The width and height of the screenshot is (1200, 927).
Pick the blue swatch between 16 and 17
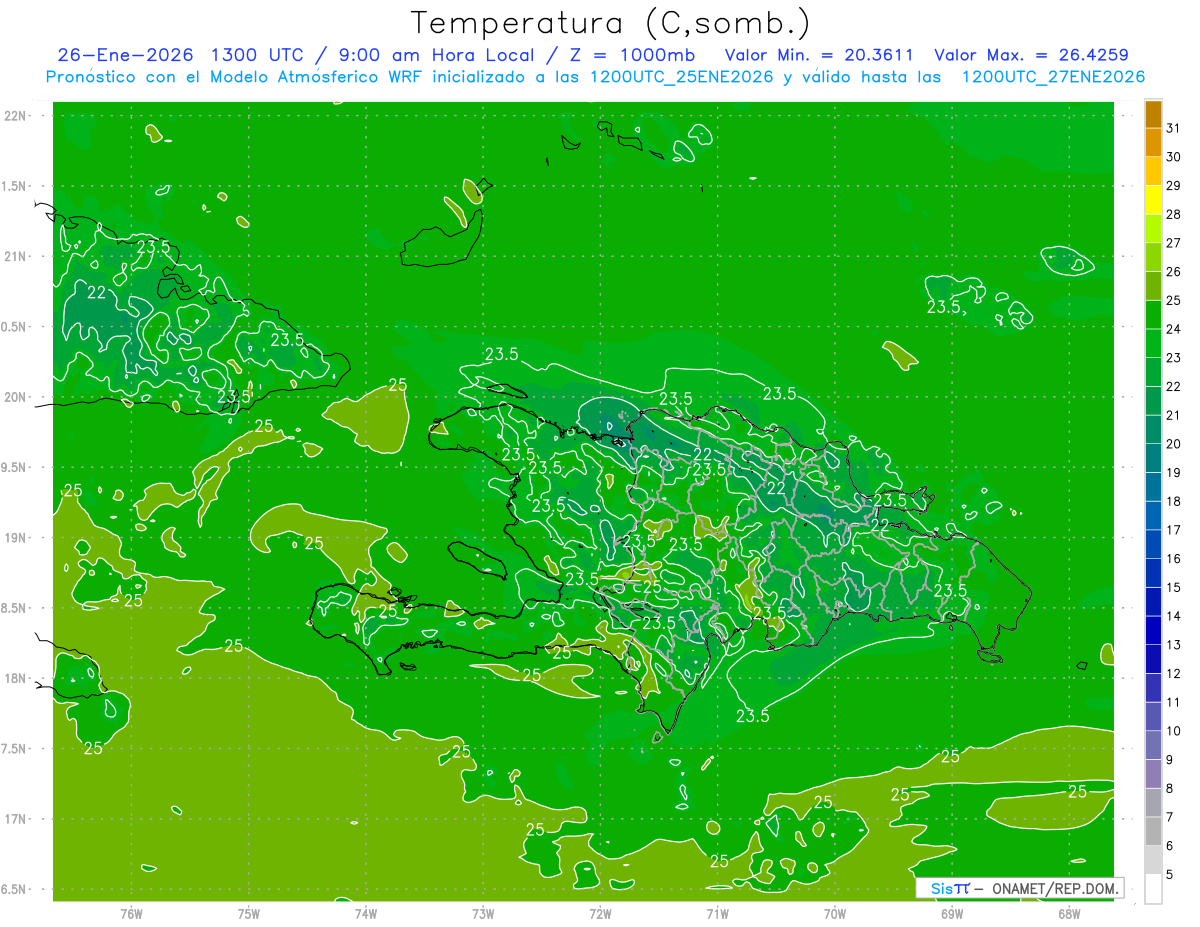click(x=1153, y=544)
